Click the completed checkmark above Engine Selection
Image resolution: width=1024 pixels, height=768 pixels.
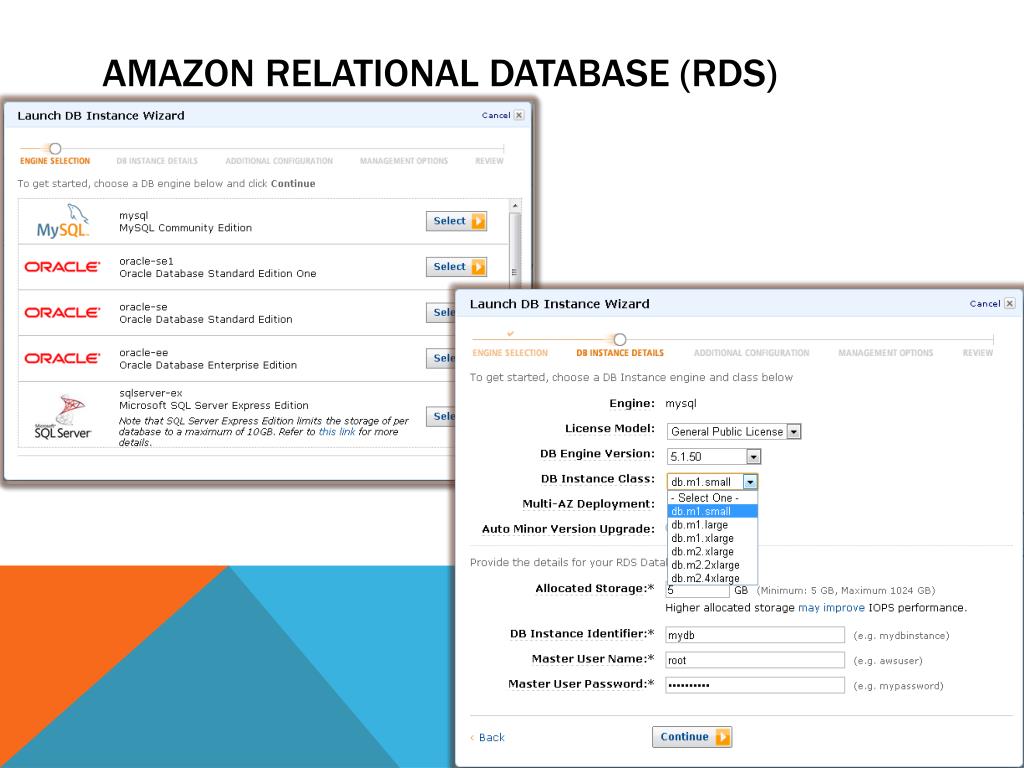click(x=510, y=334)
